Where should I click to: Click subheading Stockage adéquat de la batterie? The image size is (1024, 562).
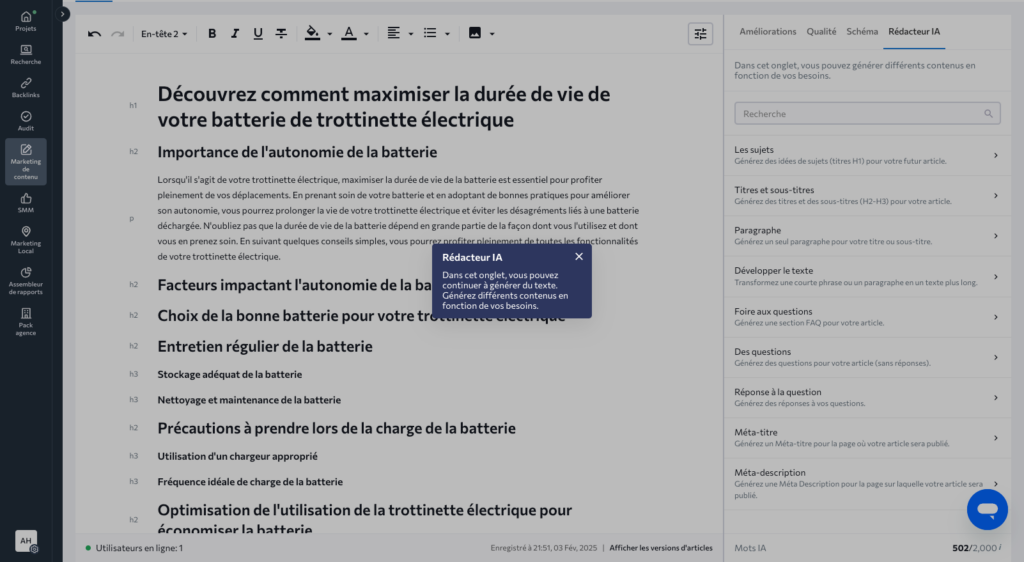[229, 375]
